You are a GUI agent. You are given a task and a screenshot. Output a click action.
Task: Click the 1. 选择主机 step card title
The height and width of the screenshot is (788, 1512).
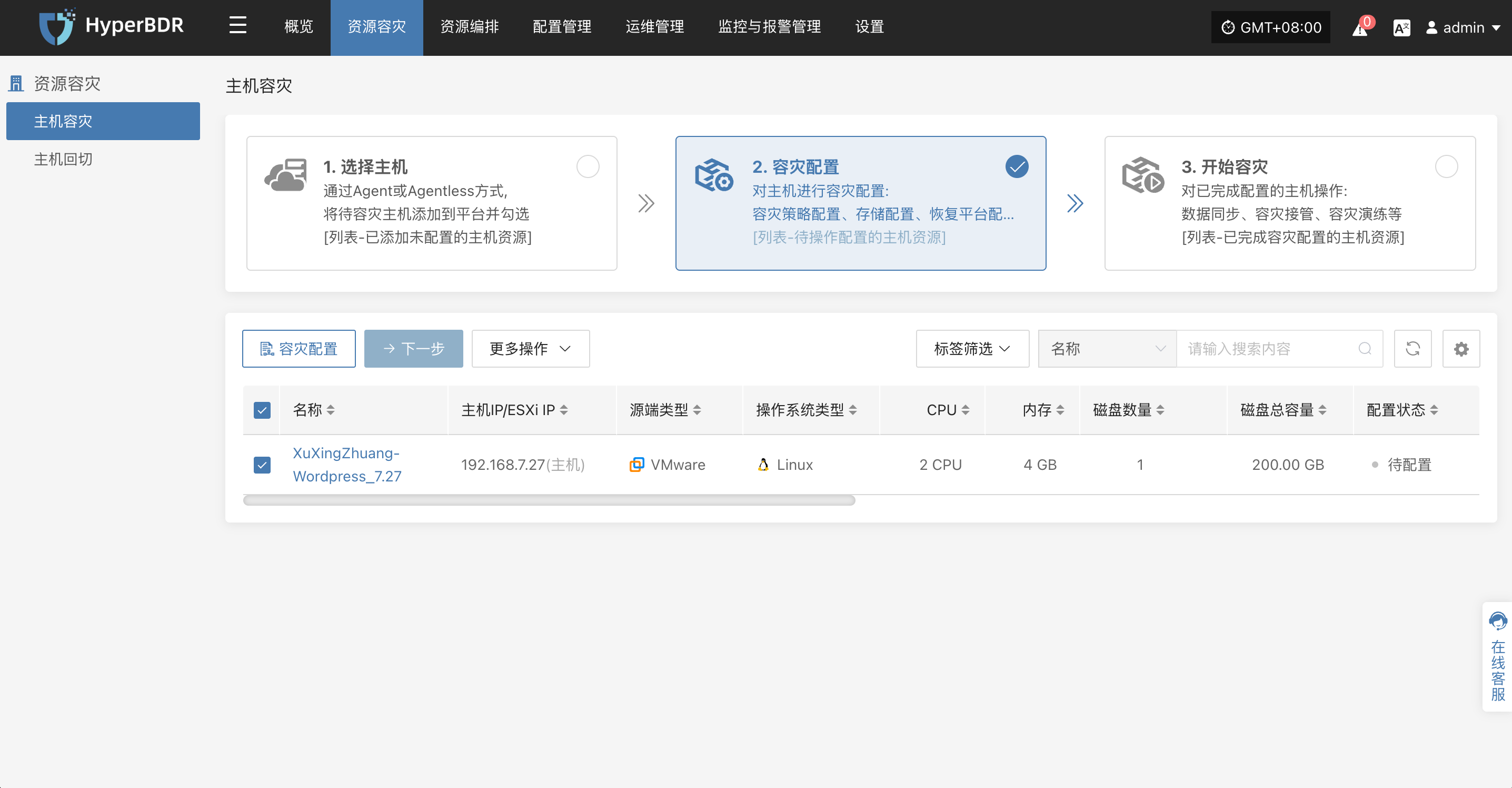(x=365, y=167)
